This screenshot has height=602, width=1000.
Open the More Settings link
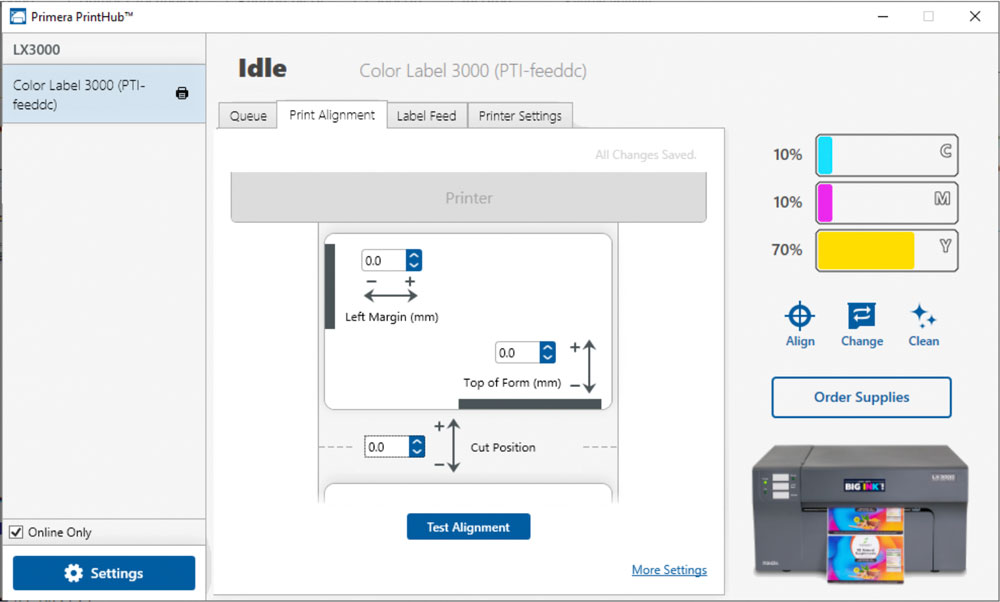[x=669, y=569]
